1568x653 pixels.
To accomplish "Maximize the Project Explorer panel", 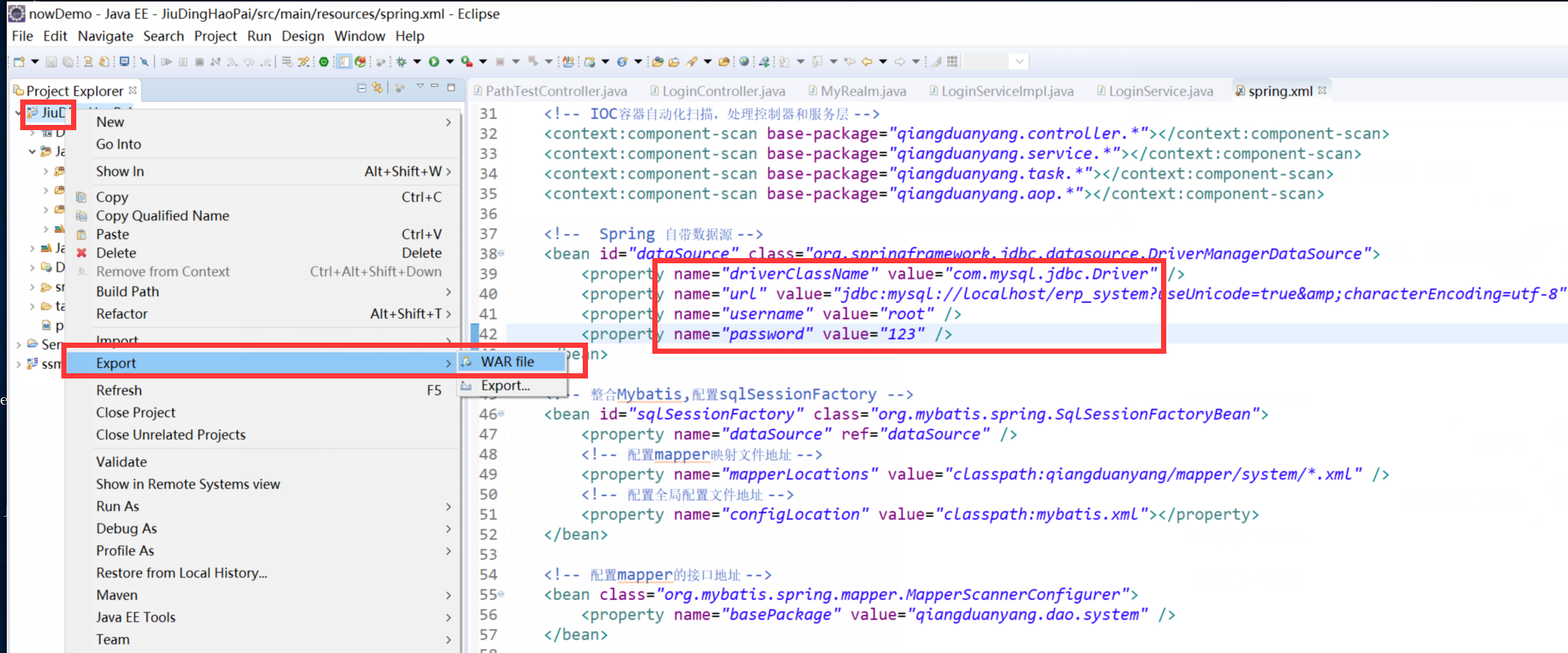I will [x=451, y=88].
